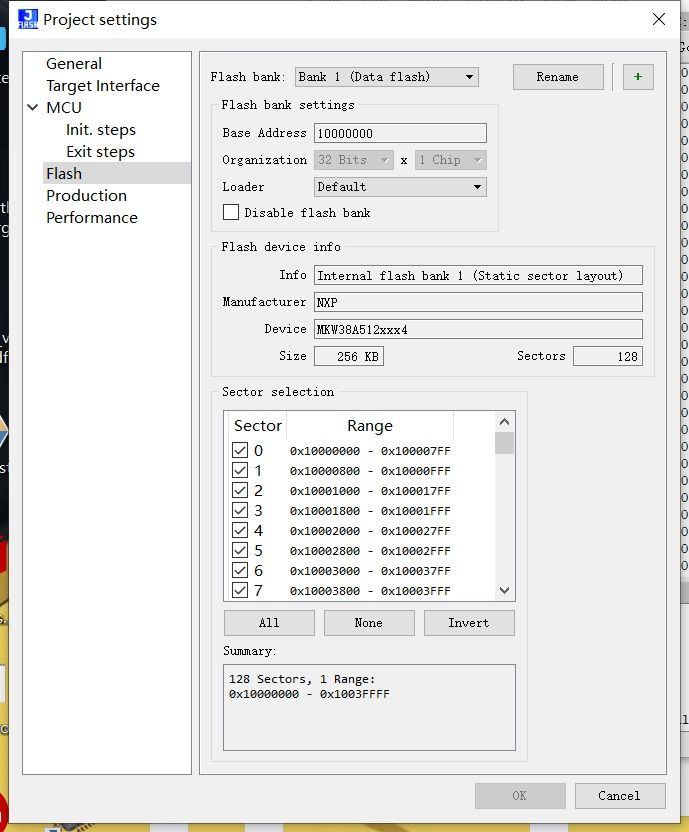Click the Device field MKW38A512xxx4

tap(478, 330)
